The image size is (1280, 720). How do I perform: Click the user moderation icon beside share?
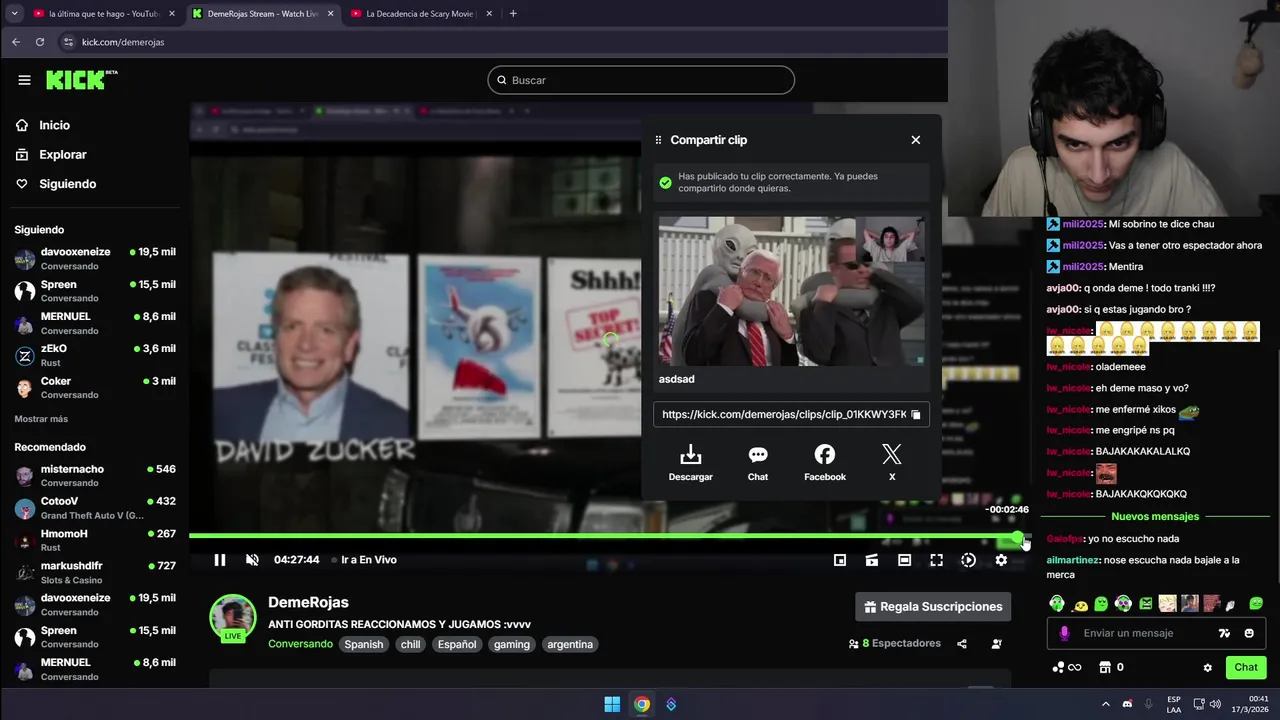996,644
